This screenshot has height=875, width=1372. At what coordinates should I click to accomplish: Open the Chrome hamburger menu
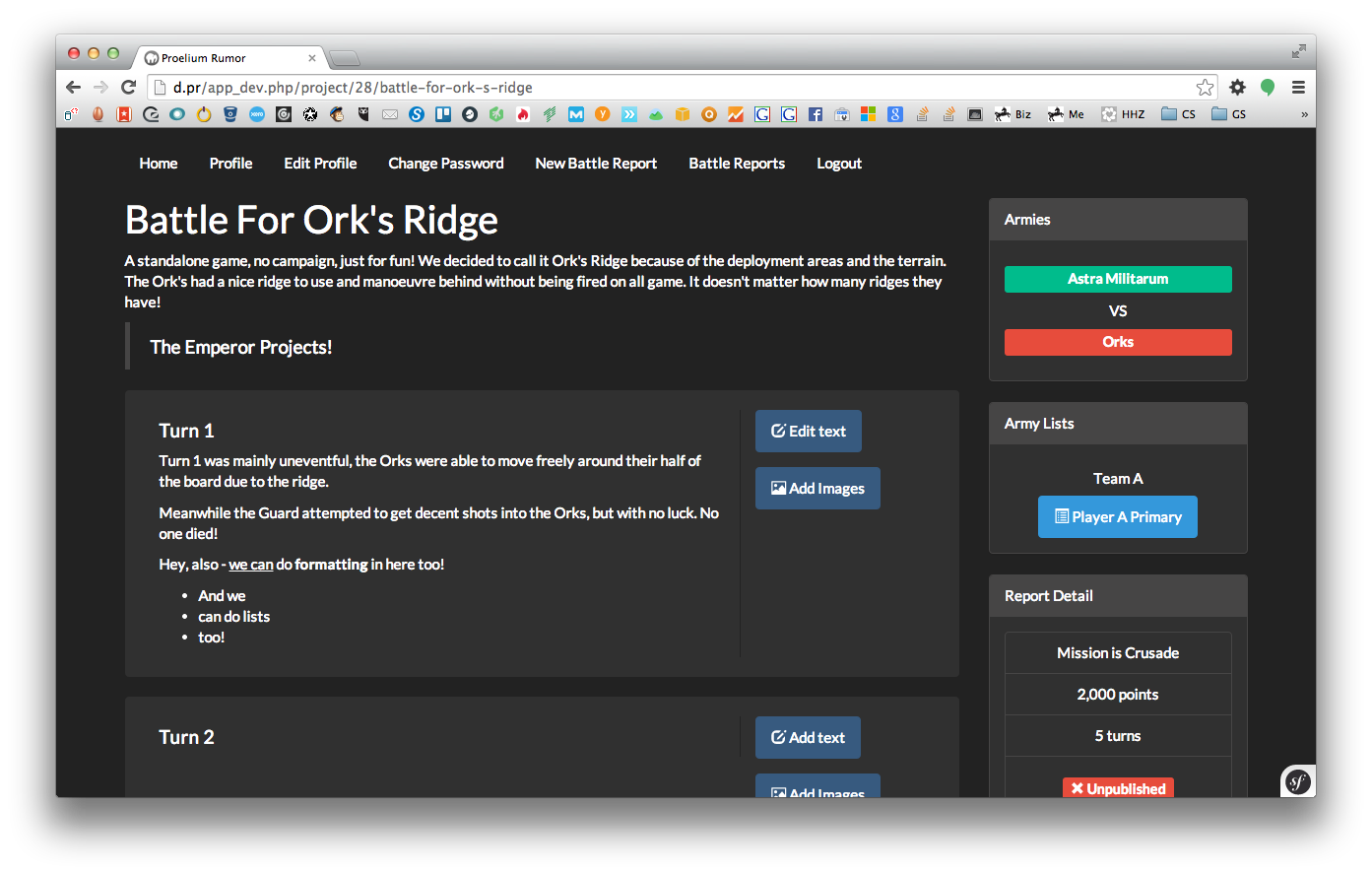tap(1298, 88)
